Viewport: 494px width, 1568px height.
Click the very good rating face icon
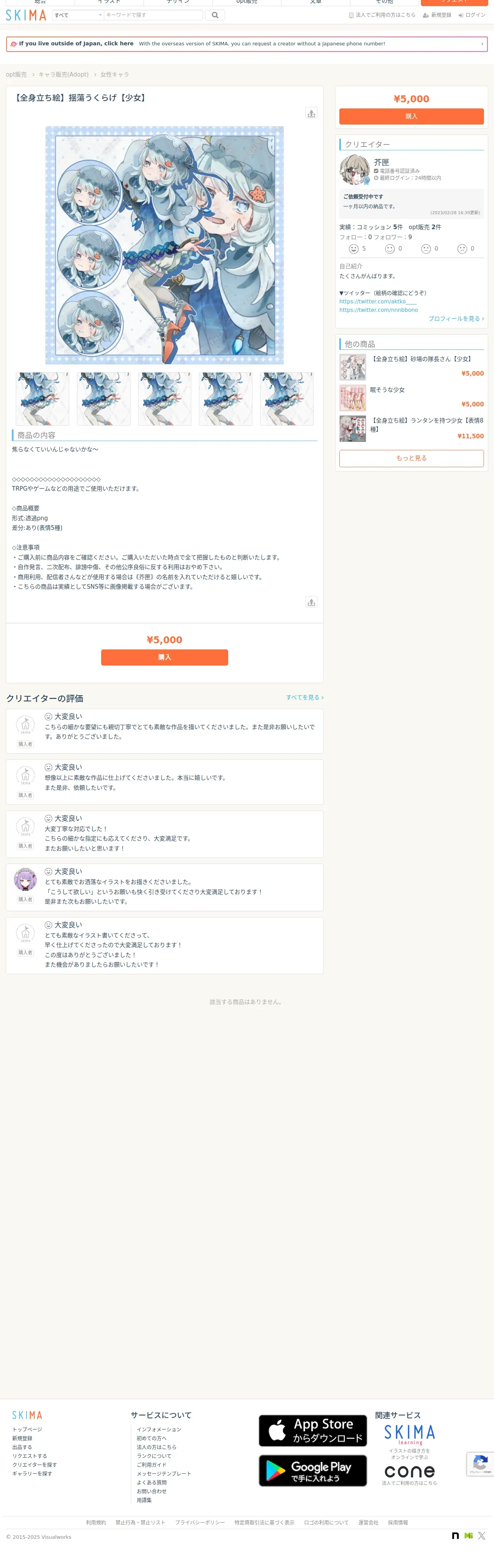pos(353,249)
